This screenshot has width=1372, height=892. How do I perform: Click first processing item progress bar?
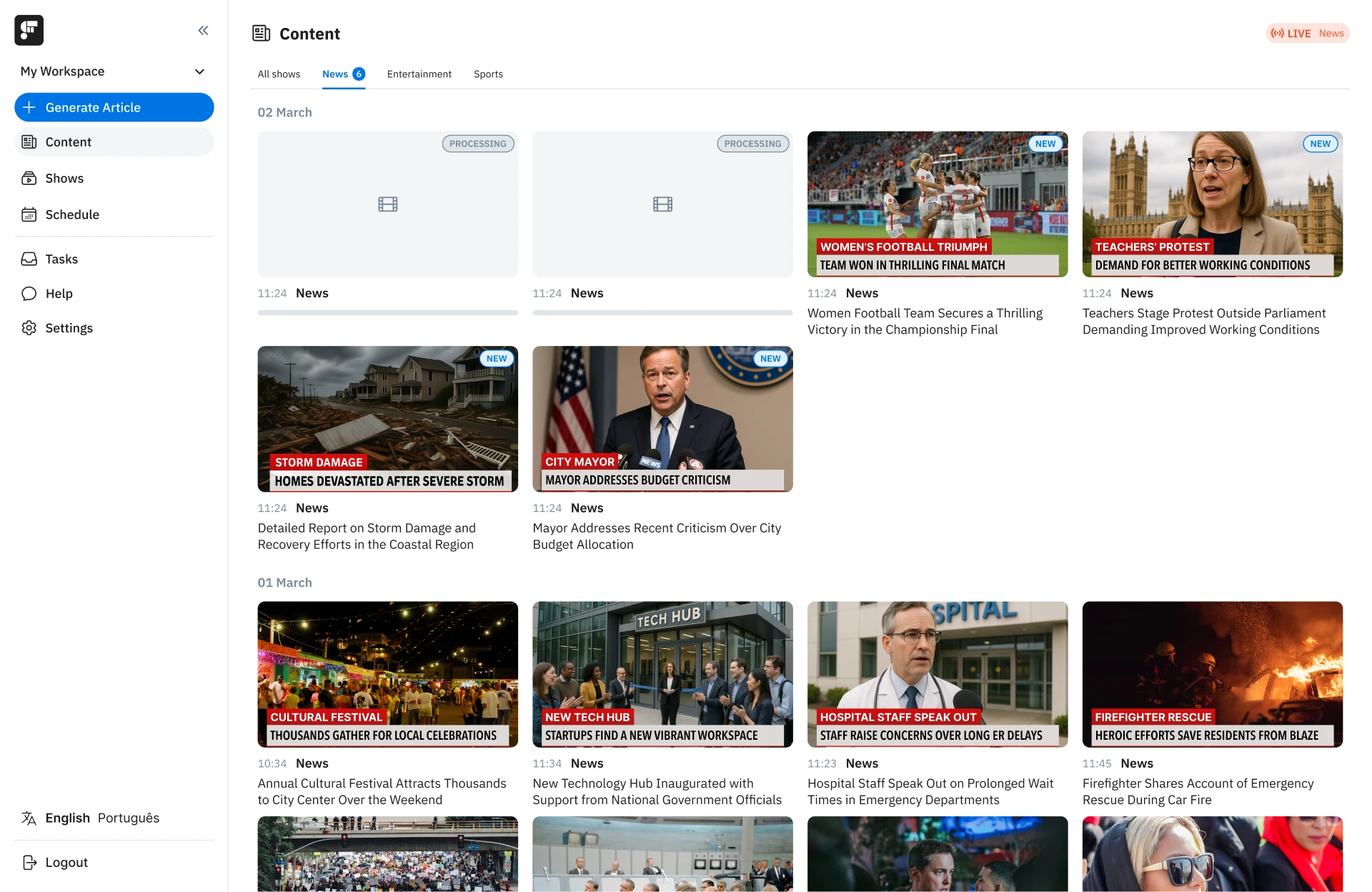tap(387, 312)
